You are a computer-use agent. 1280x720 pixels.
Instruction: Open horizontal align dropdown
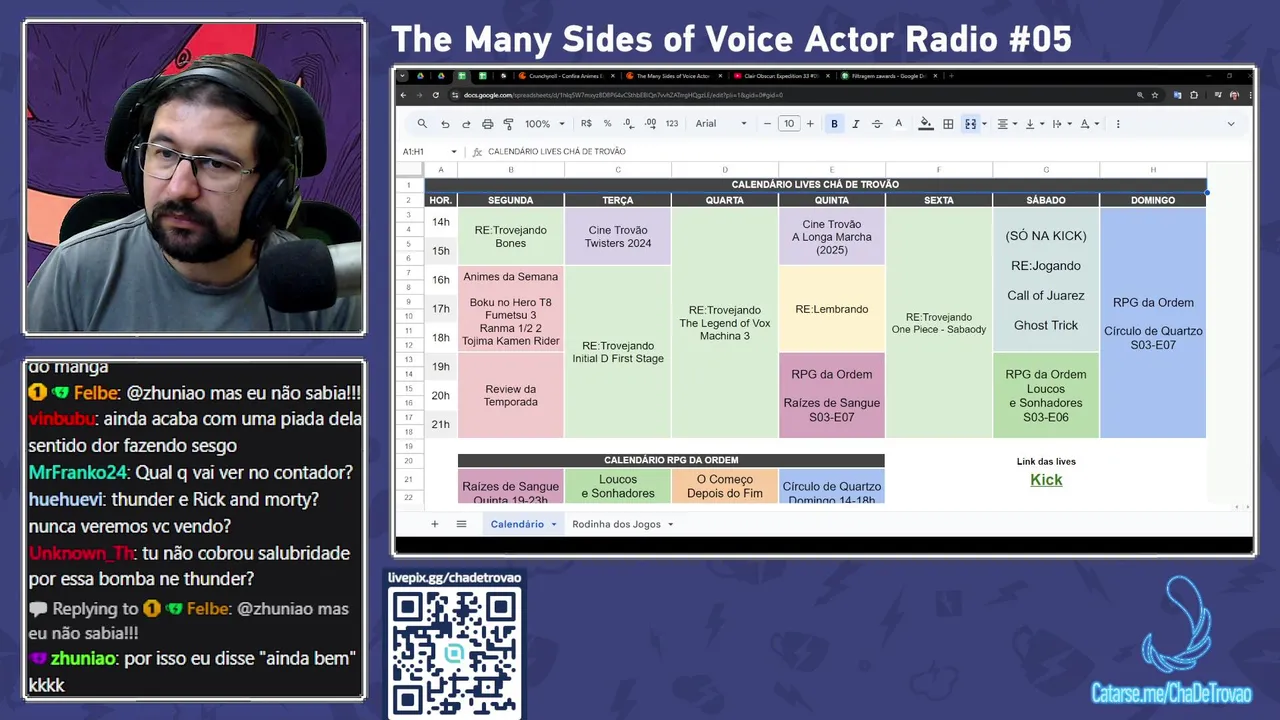click(x=1006, y=124)
